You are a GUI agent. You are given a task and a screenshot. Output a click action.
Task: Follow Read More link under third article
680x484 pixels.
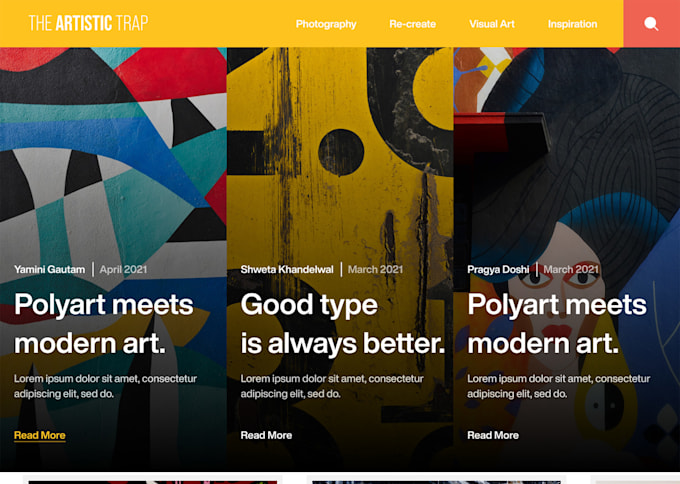[493, 435]
